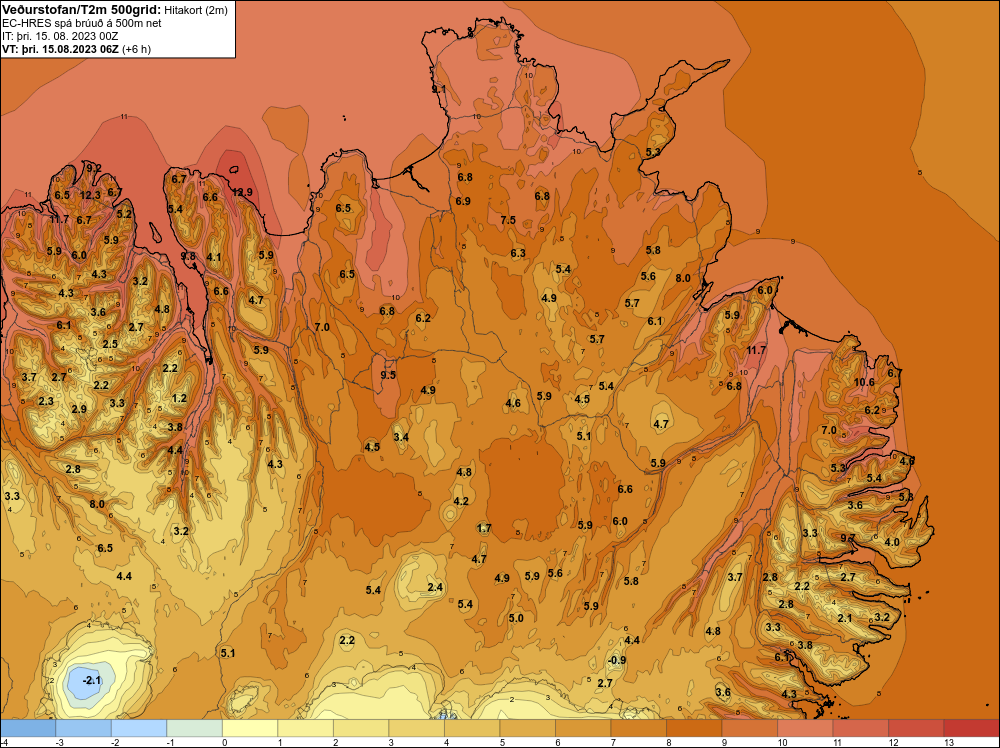Click the 9.8 temperature value
Screen dimensions: 1000x748
(x=188, y=256)
